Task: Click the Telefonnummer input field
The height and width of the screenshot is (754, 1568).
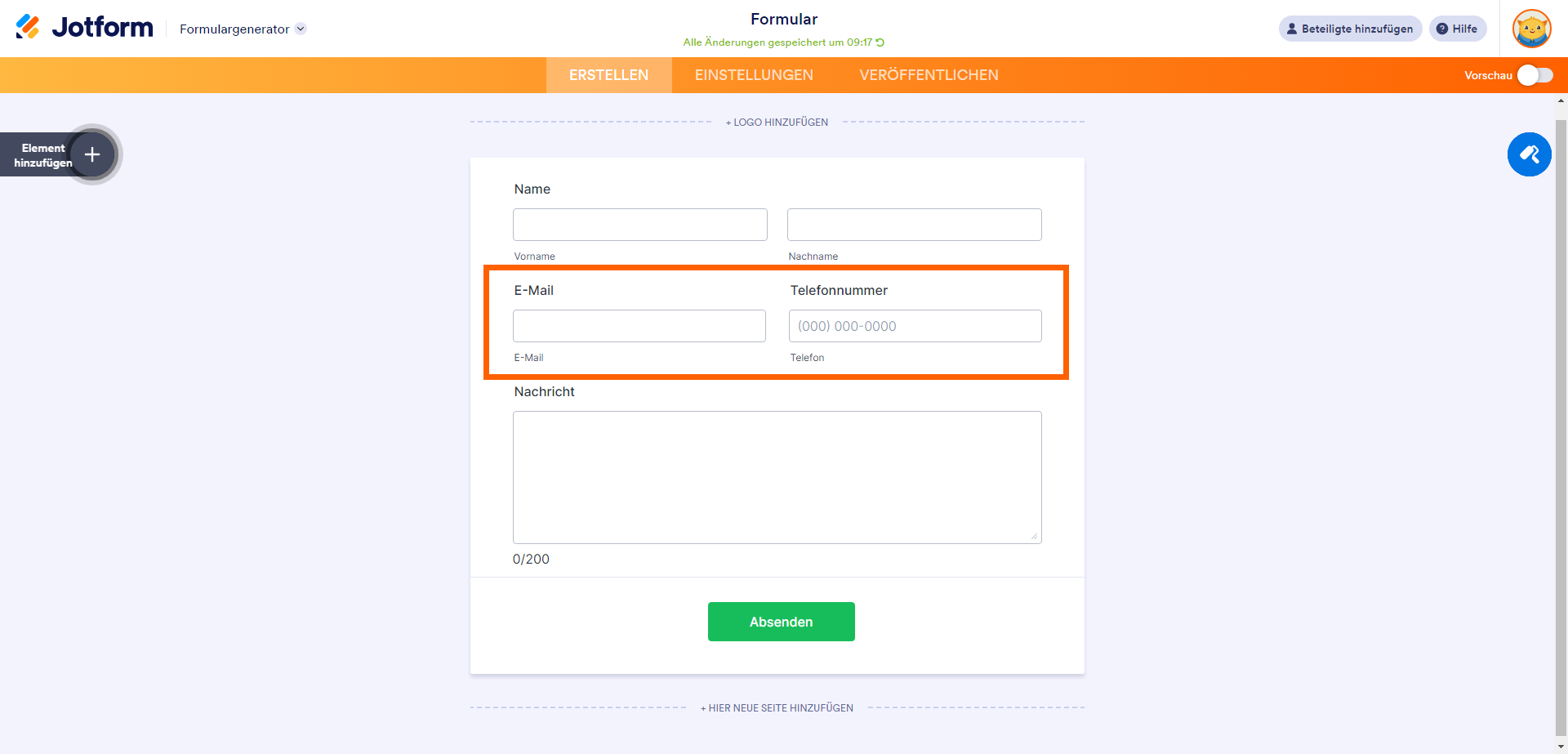Action: (x=915, y=326)
